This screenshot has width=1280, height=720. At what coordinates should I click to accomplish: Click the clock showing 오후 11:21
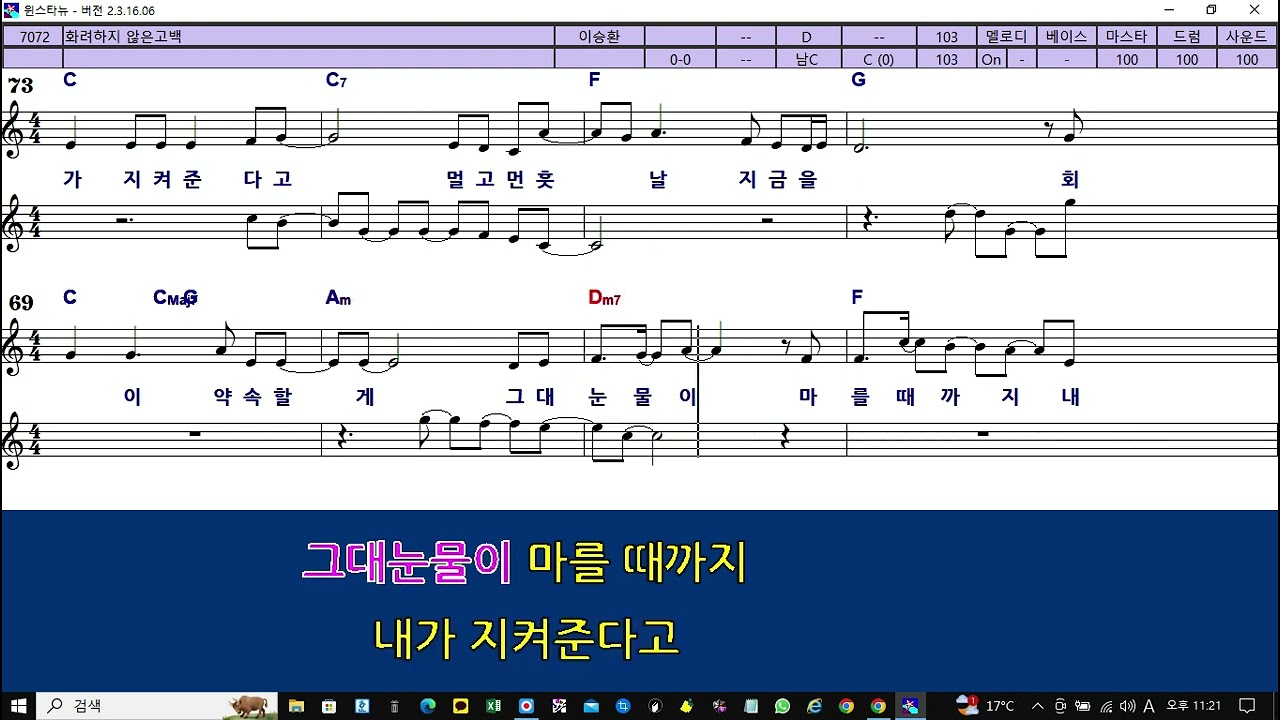point(1193,705)
